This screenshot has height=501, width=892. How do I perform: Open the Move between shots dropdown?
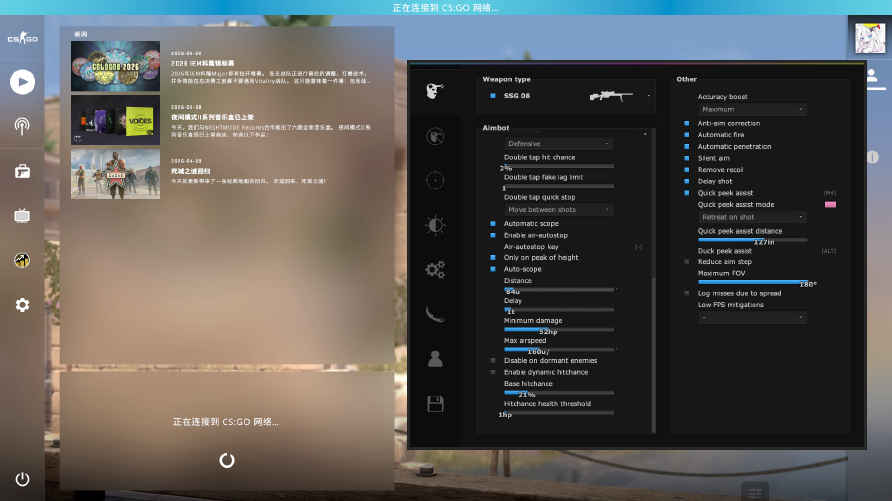[x=558, y=210]
